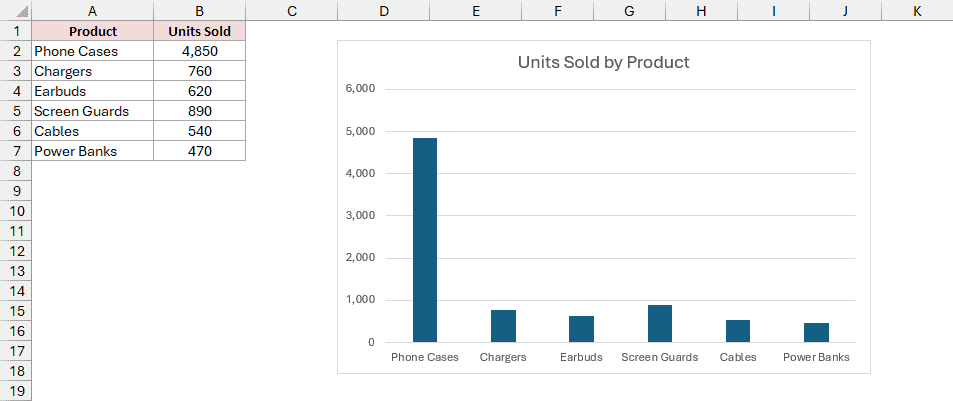Click the Chargers bar in the chart
The width and height of the screenshot is (953, 401).
coord(503,326)
